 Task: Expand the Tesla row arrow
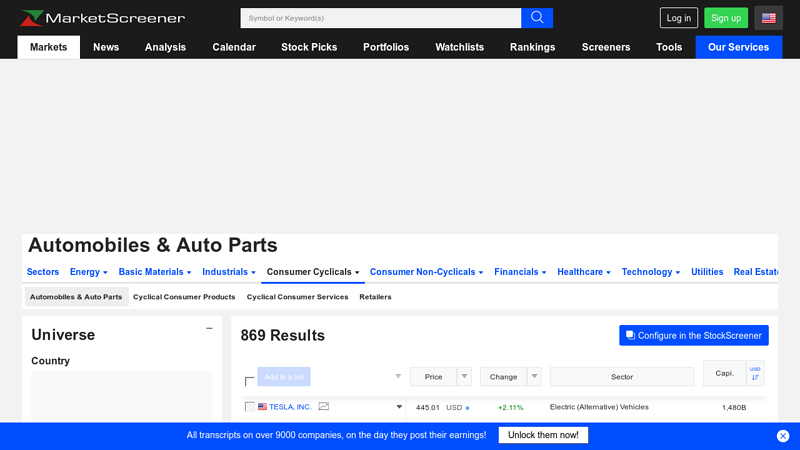click(x=399, y=407)
